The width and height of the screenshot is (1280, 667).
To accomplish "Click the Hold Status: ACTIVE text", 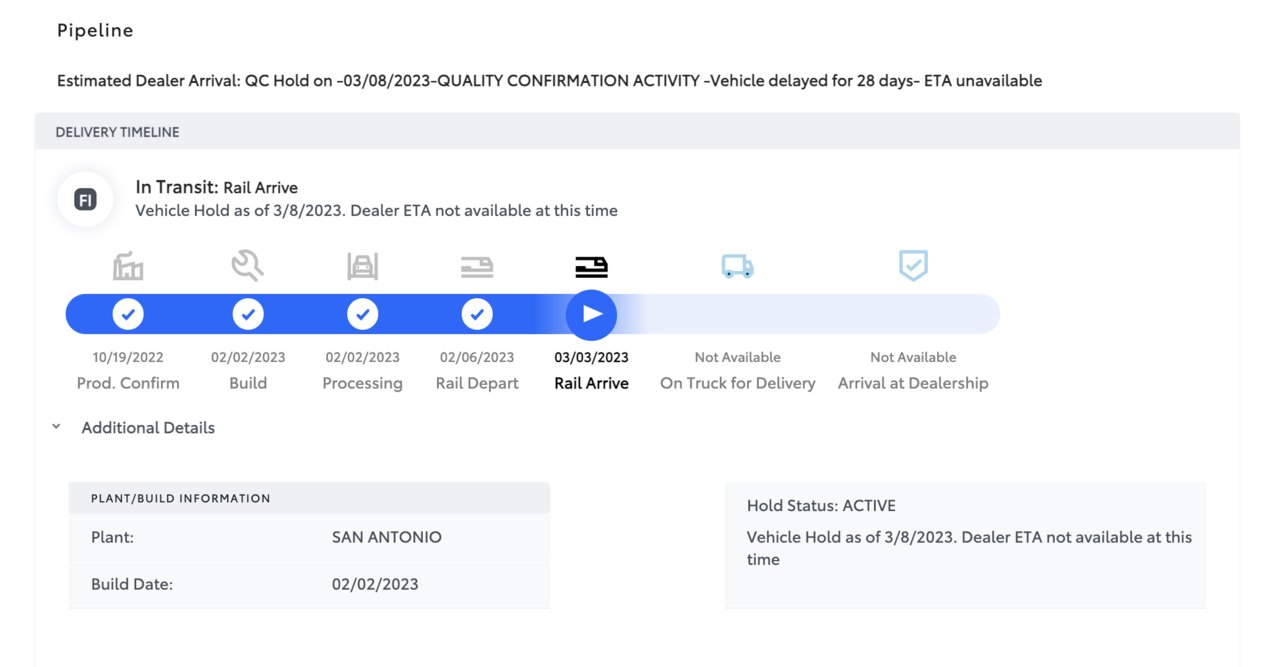I will [821, 506].
